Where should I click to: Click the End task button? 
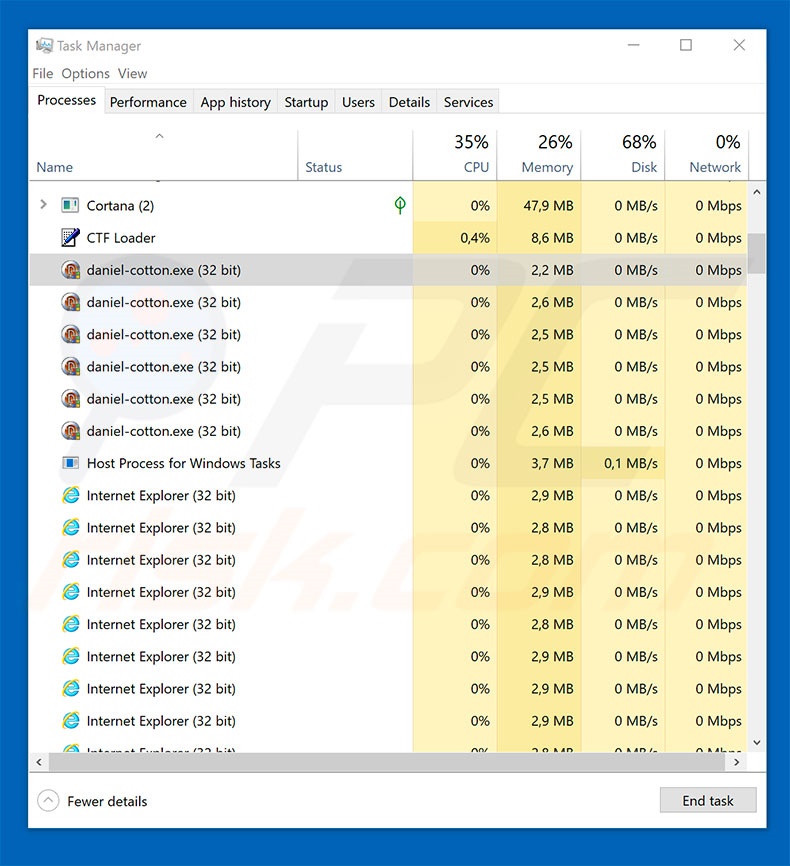point(708,800)
